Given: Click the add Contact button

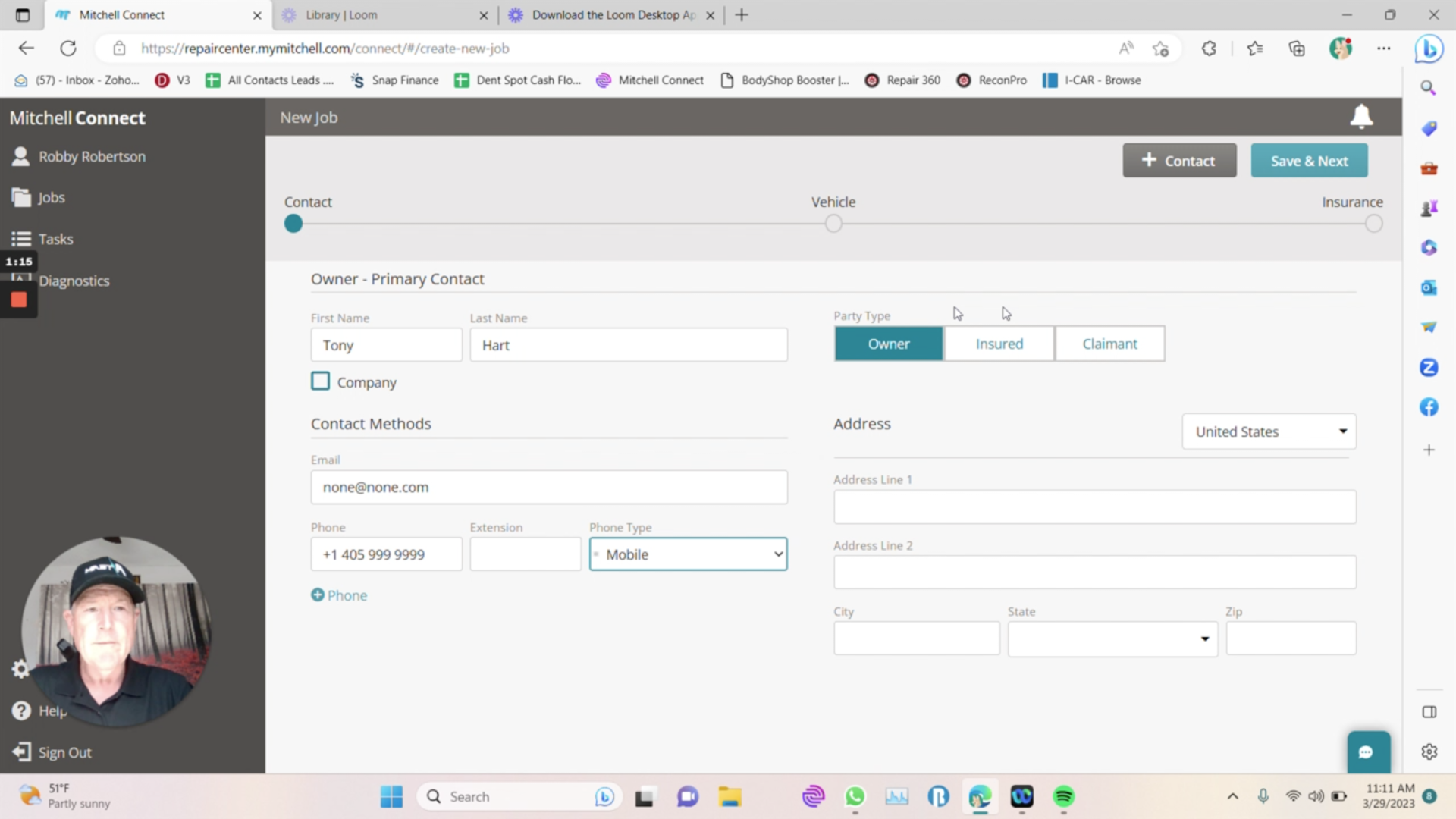Looking at the screenshot, I should point(1179,161).
